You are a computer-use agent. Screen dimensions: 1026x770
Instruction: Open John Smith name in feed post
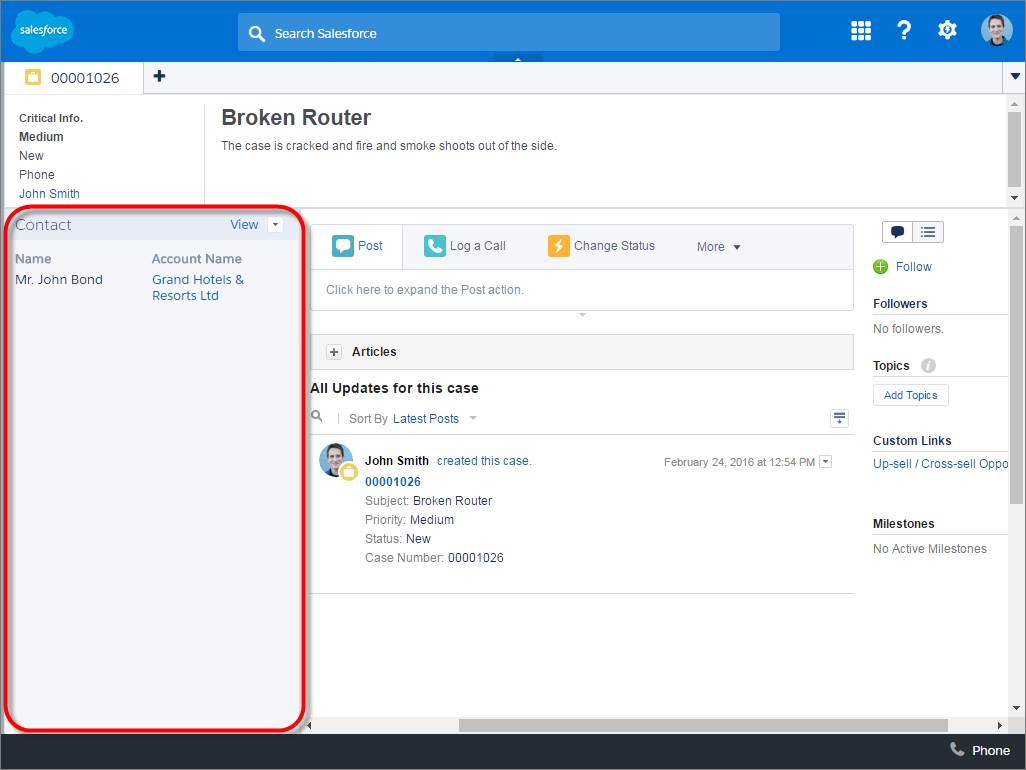[397, 461]
